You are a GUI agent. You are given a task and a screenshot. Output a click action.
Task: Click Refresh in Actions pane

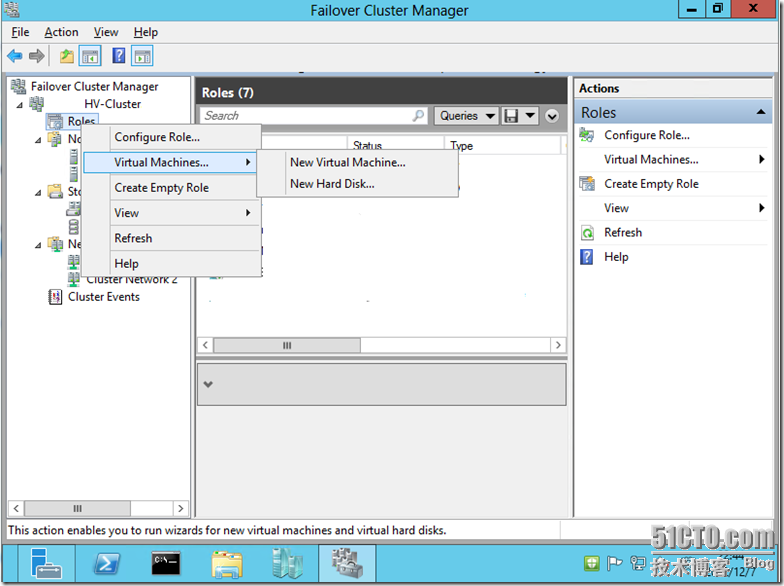click(x=622, y=232)
